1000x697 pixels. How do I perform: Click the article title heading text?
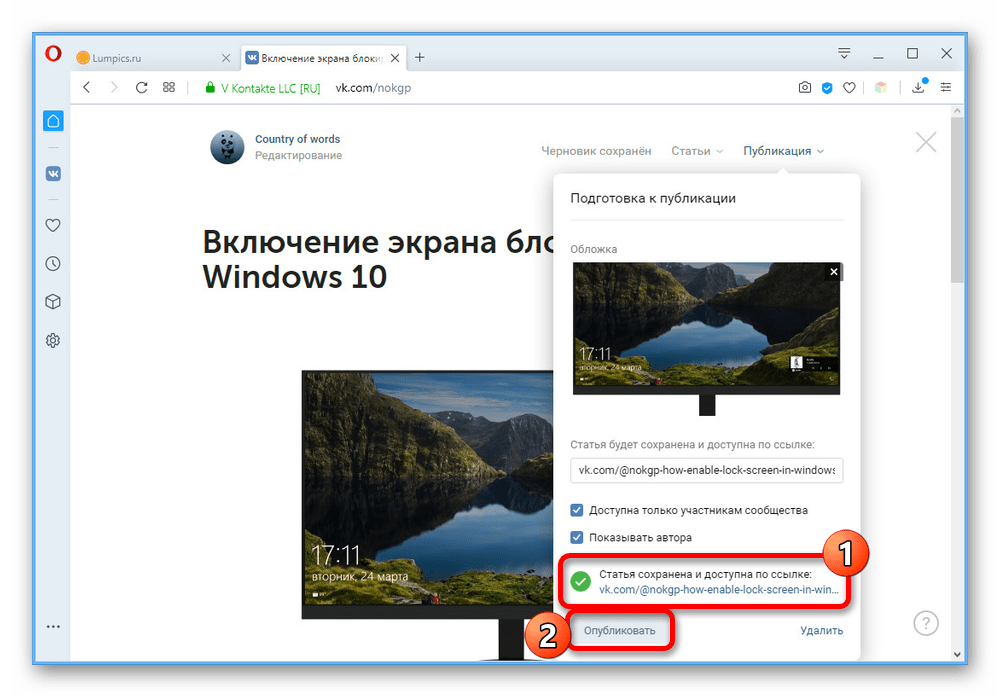(378, 259)
